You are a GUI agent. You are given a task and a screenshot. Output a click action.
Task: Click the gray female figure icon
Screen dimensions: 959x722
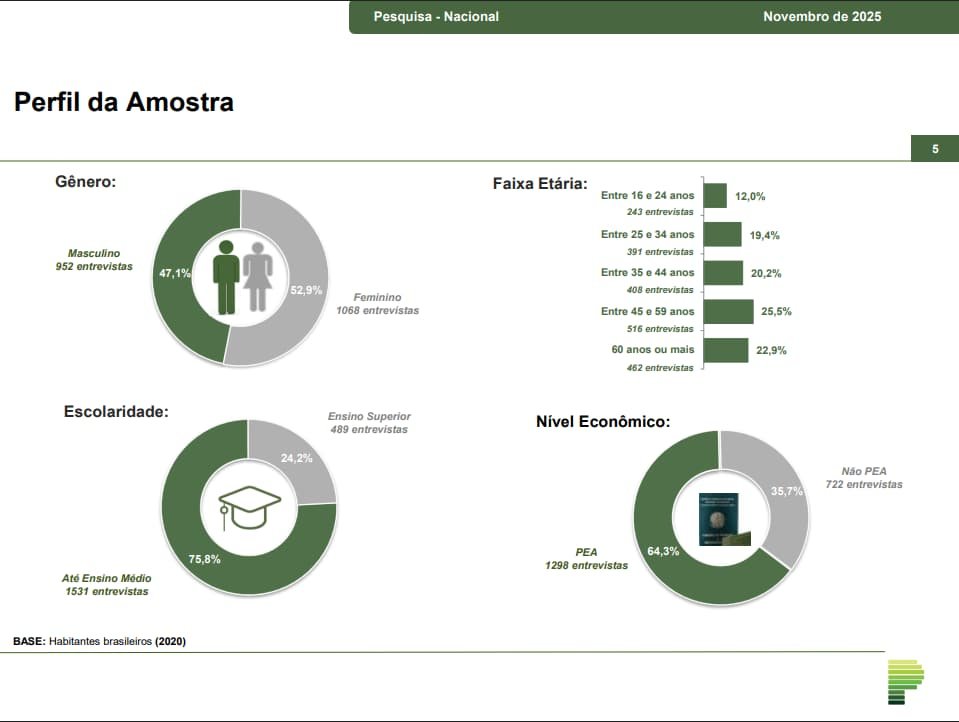(258, 277)
